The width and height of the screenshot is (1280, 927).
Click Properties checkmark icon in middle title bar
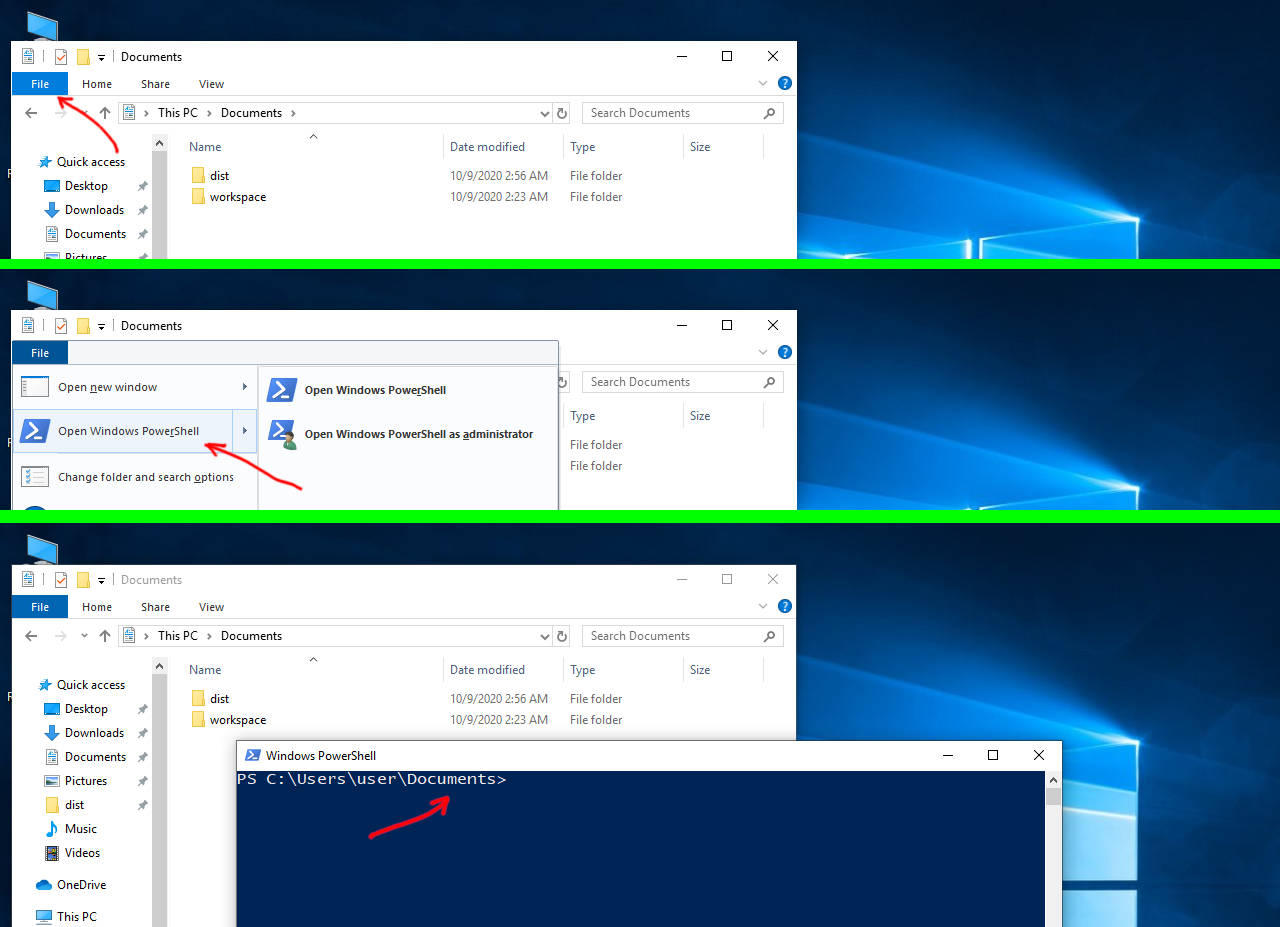(61, 326)
